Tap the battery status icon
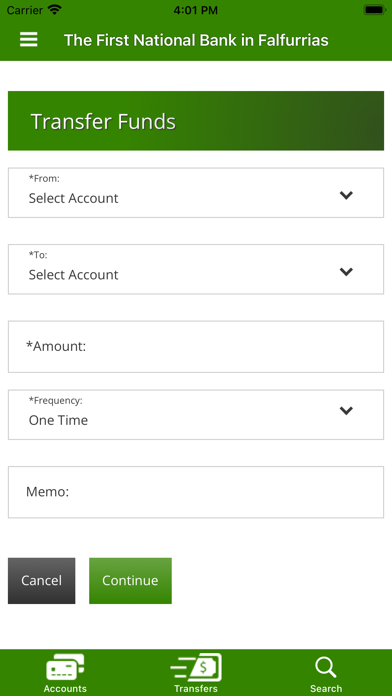 [x=375, y=10]
